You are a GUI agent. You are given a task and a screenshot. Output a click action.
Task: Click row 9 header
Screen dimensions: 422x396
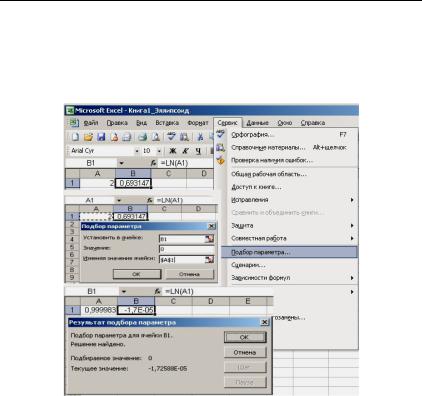pos(72,277)
